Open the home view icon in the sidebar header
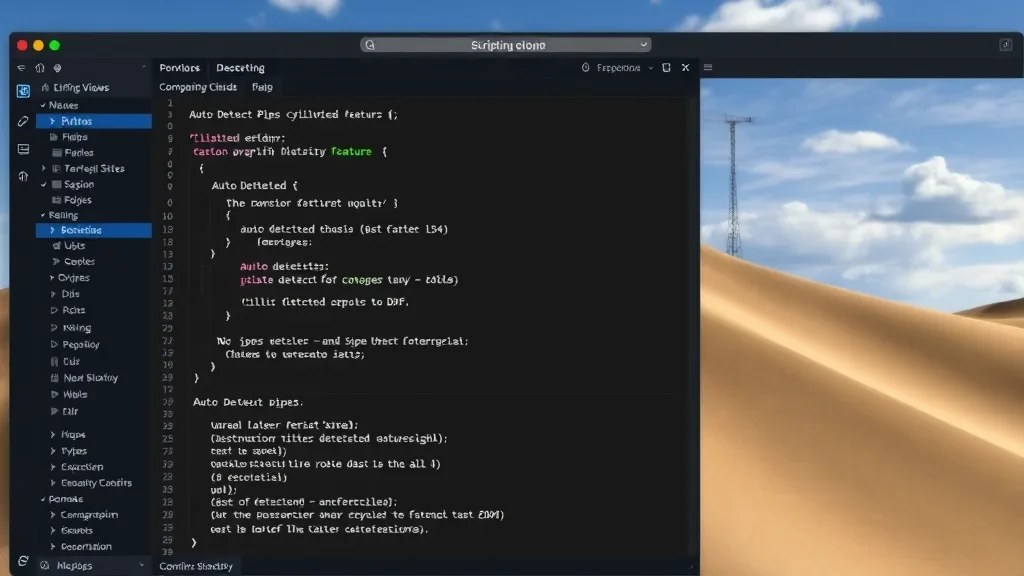 tap(40, 67)
